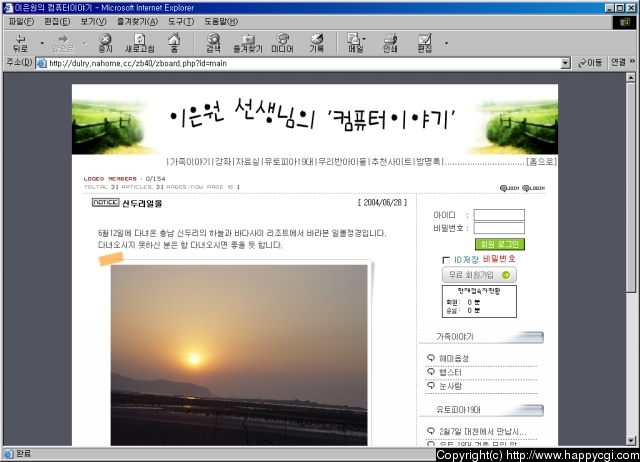
Task: Print the page with 인쇄
Action: click(x=390, y=43)
